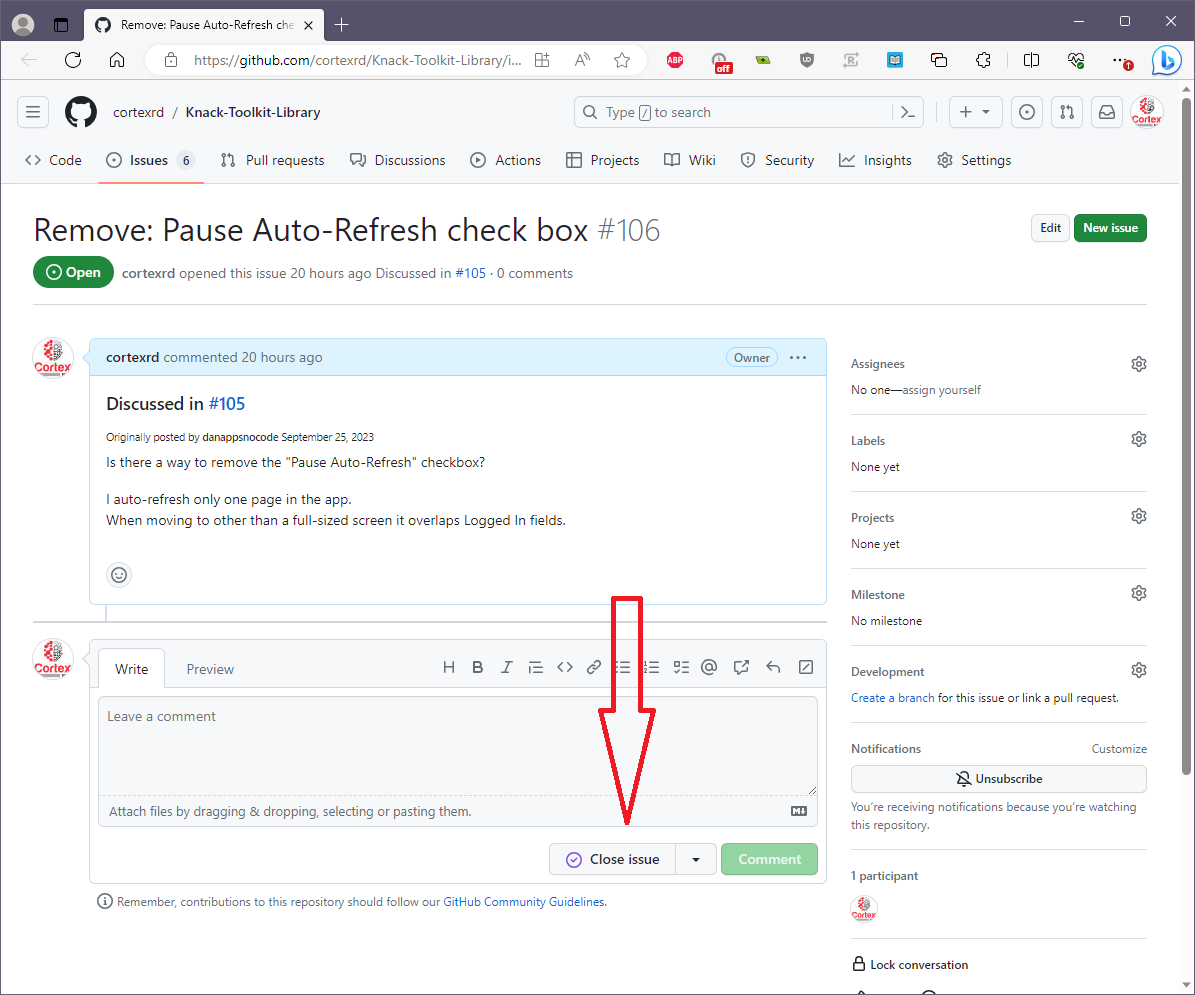Mention a user with the @ icon
1195x995 pixels.
point(709,667)
